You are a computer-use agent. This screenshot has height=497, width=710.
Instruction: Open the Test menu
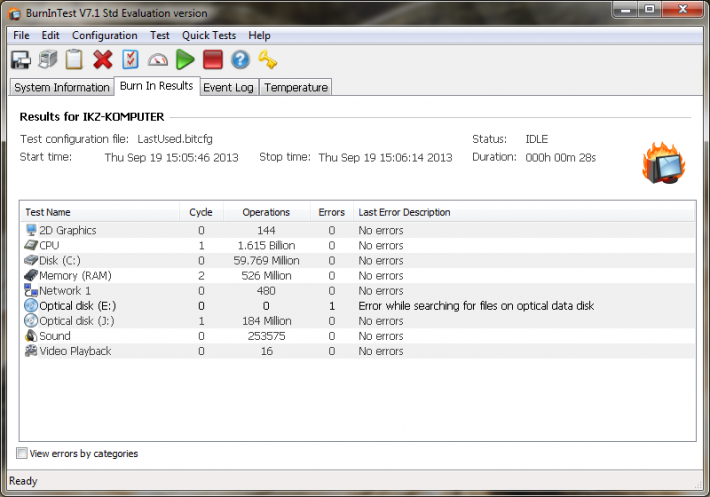click(160, 35)
